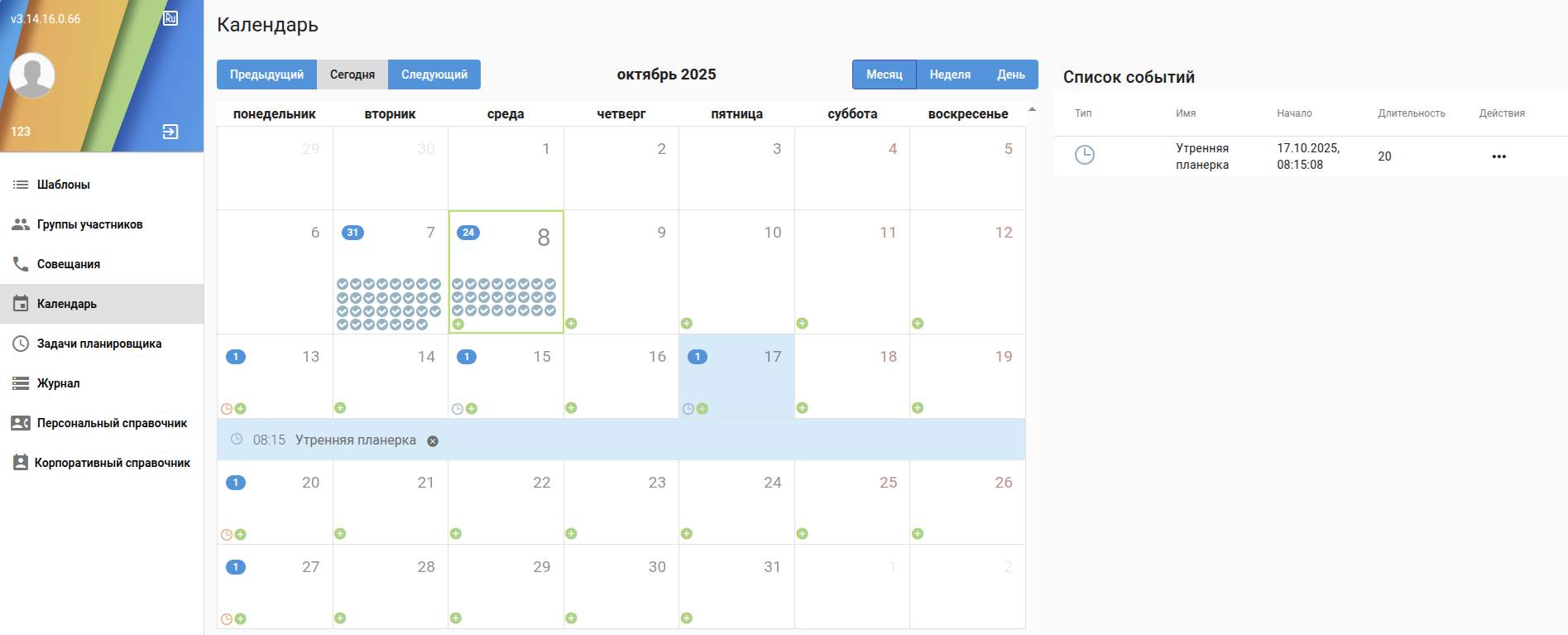Click the logout icon in the profile header
Screen dimensions: 1568x635
click(170, 132)
